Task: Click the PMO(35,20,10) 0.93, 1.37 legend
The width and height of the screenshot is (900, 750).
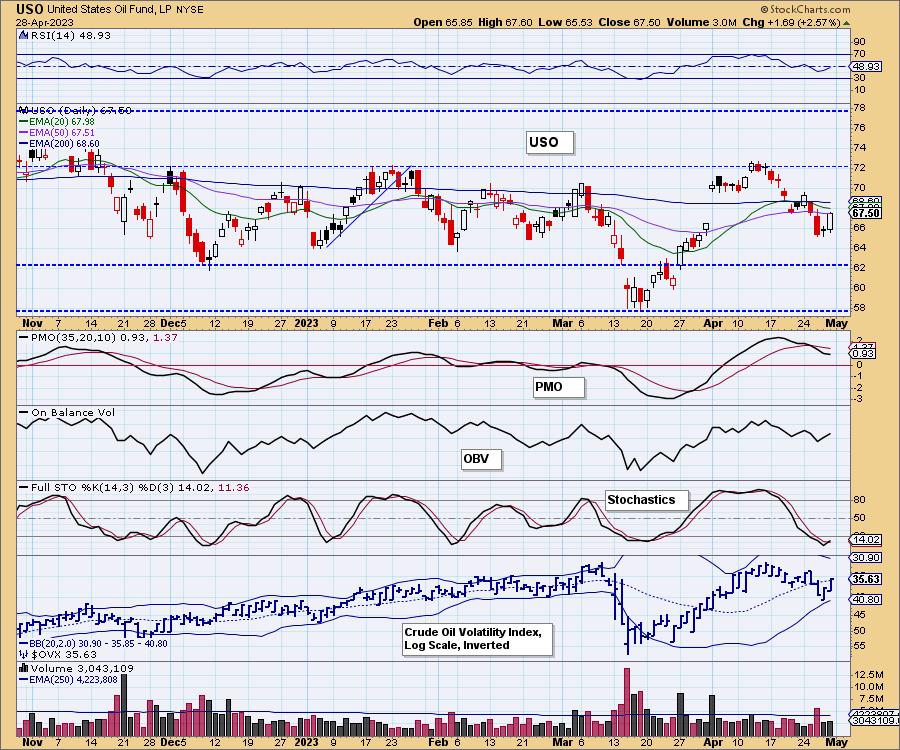Action: coord(104,337)
